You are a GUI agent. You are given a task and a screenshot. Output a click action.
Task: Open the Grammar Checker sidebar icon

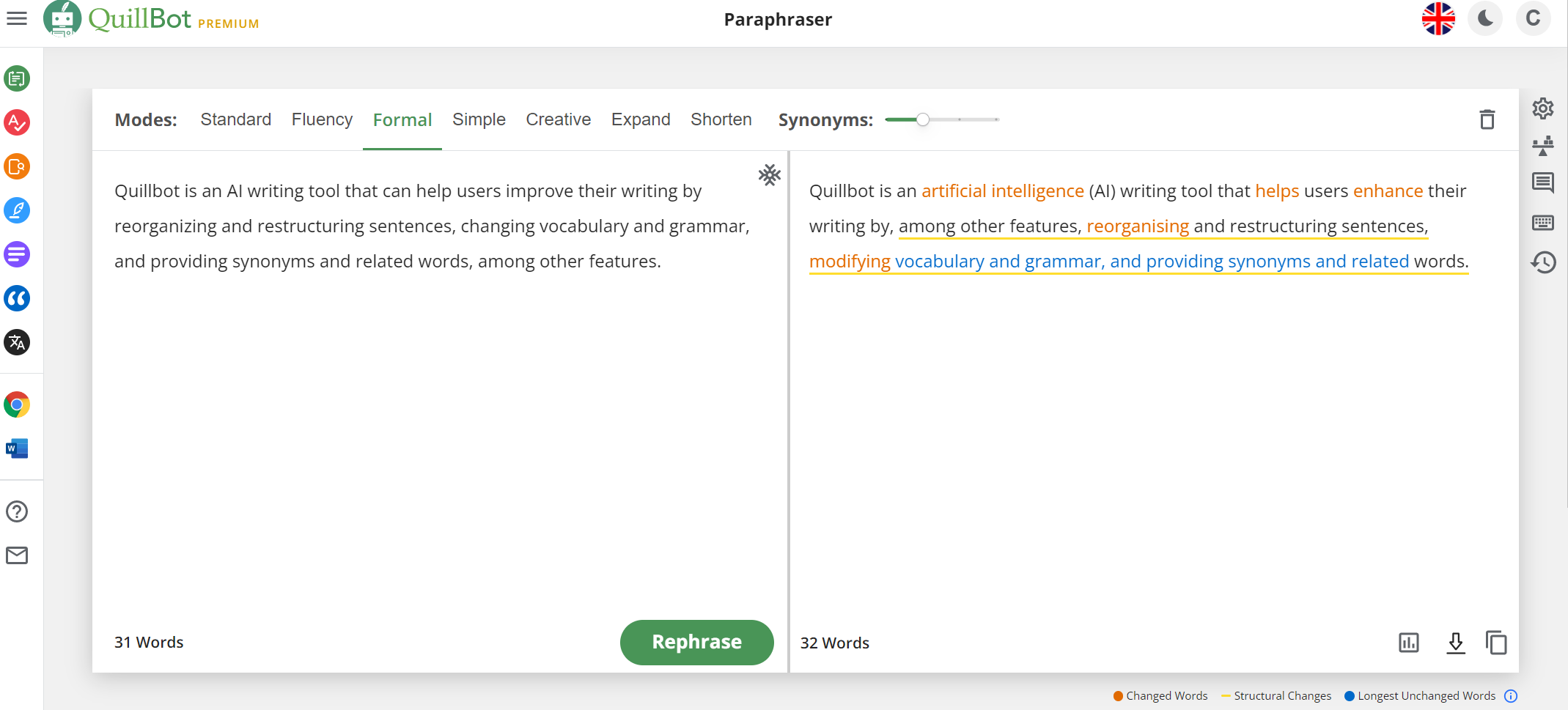pos(17,122)
